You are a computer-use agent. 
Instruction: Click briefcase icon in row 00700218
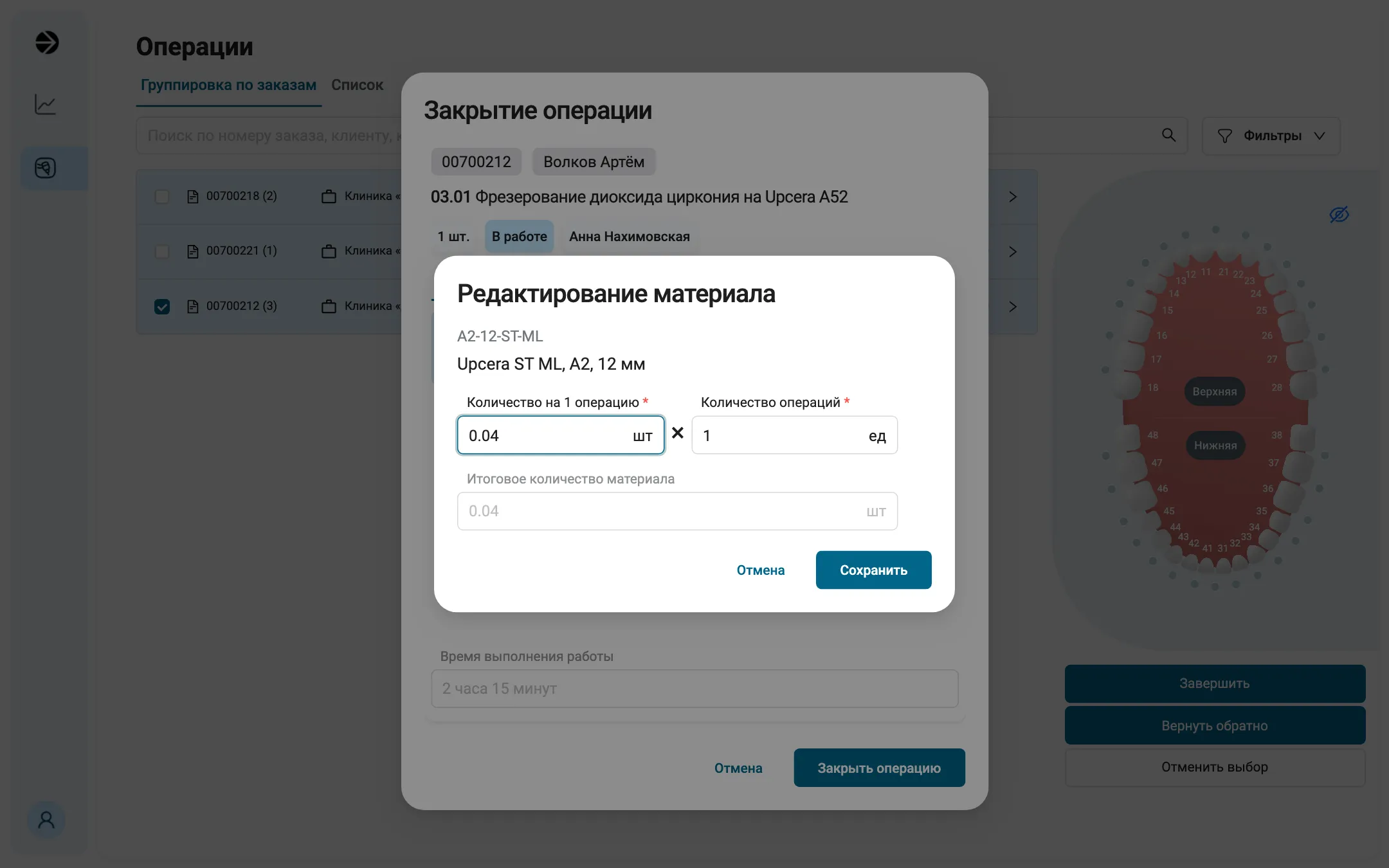[329, 196]
